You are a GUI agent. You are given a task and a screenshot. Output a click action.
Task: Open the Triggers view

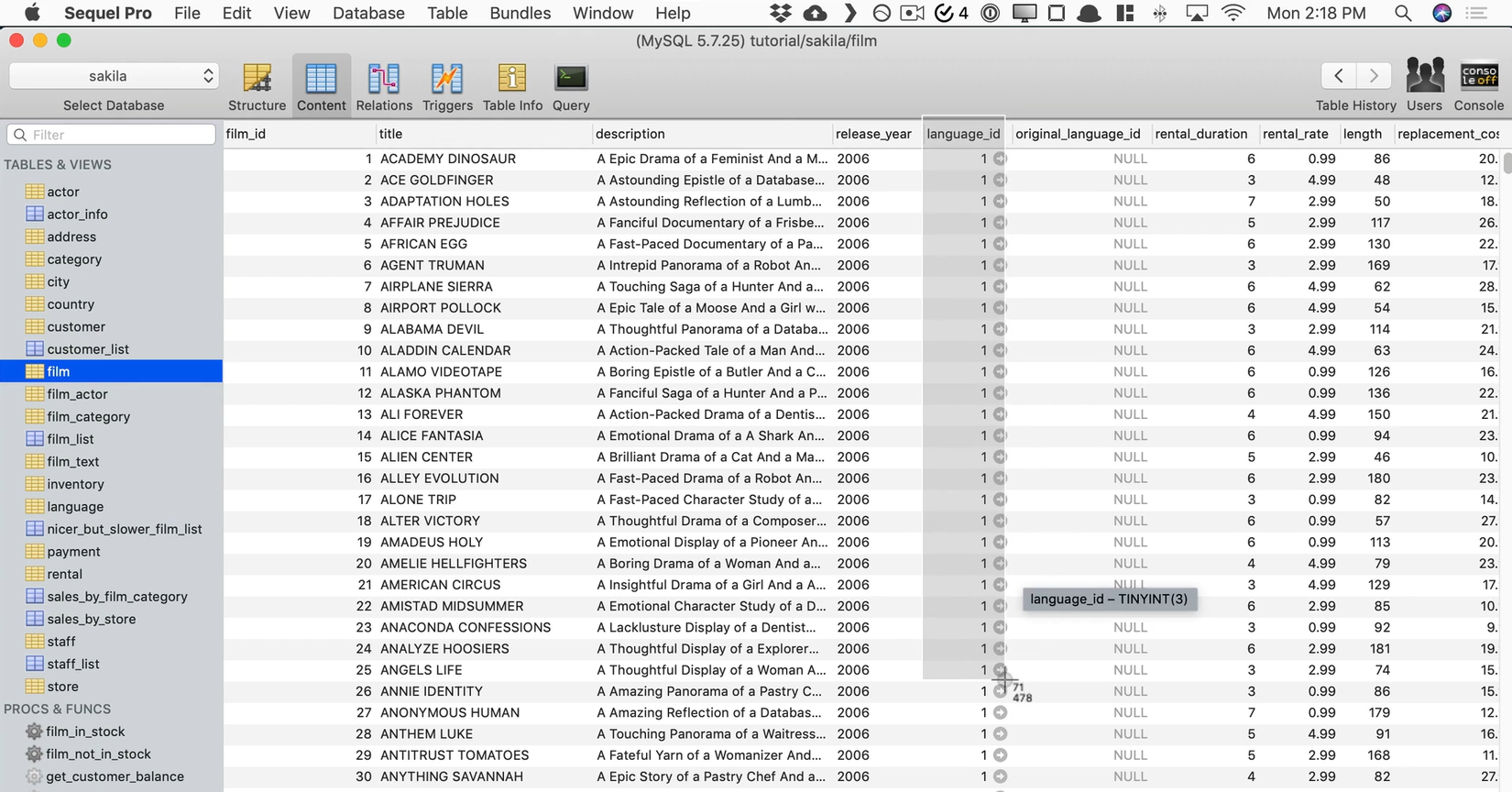[447, 87]
